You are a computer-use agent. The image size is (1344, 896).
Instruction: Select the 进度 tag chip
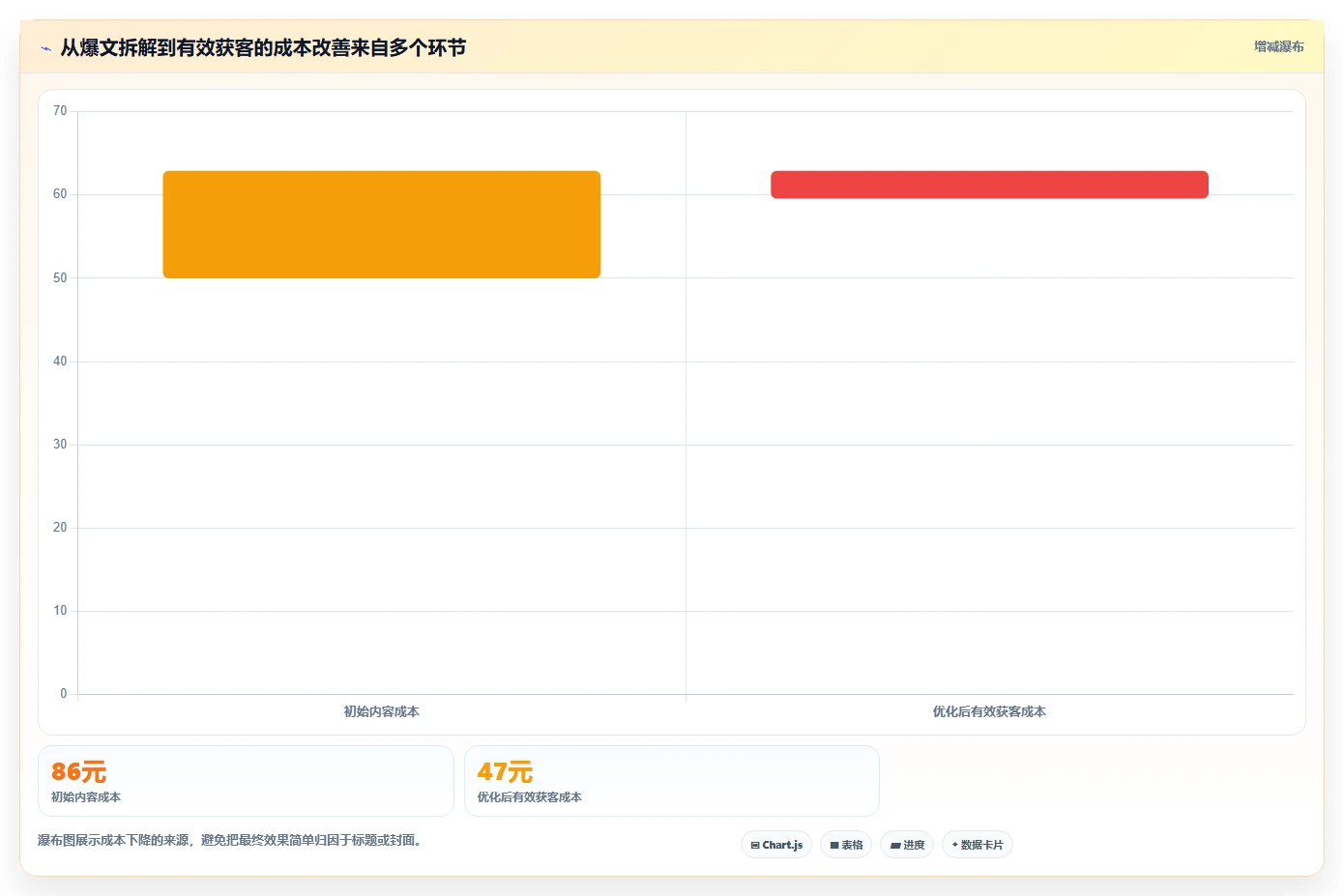(x=907, y=845)
